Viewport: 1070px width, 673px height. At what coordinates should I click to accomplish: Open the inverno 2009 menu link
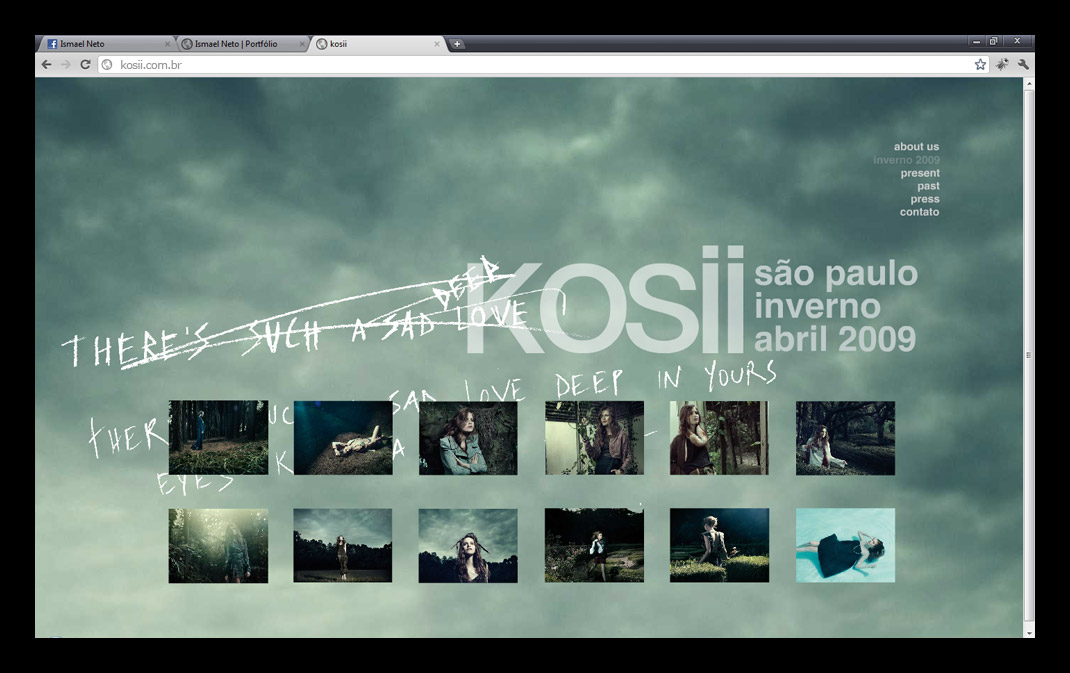tap(906, 160)
